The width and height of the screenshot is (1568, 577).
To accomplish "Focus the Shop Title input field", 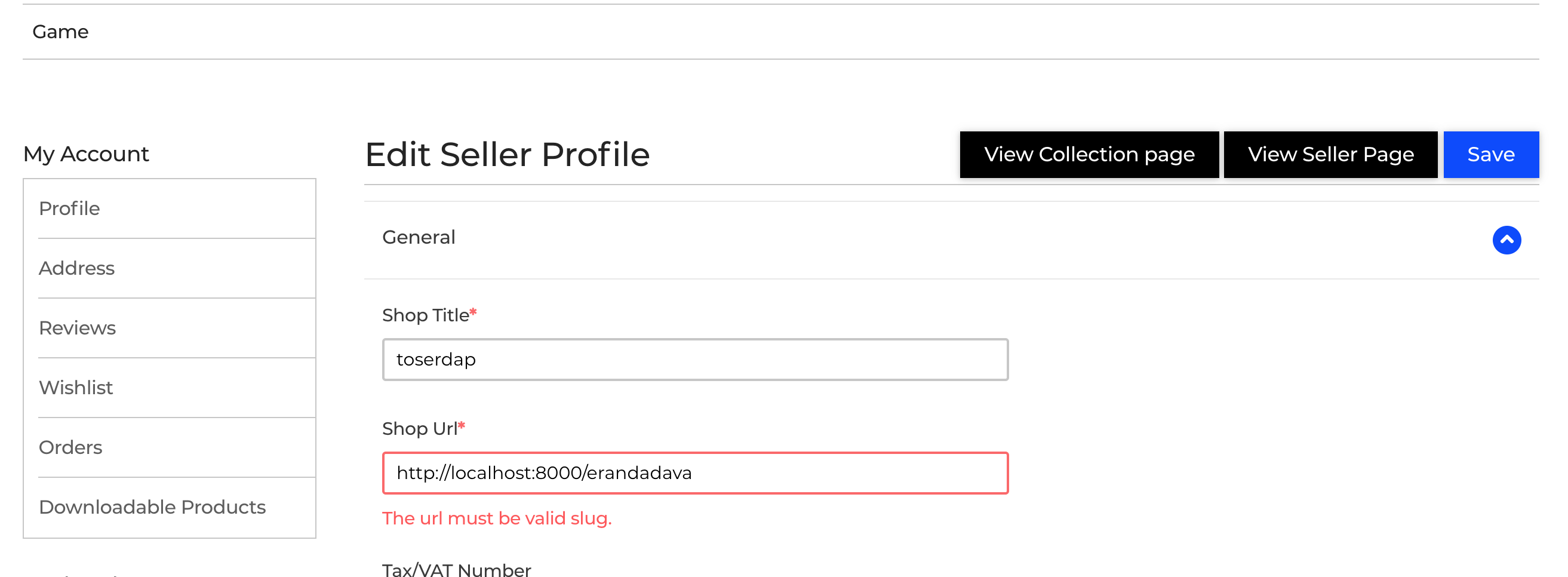I will [x=694, y=360].
